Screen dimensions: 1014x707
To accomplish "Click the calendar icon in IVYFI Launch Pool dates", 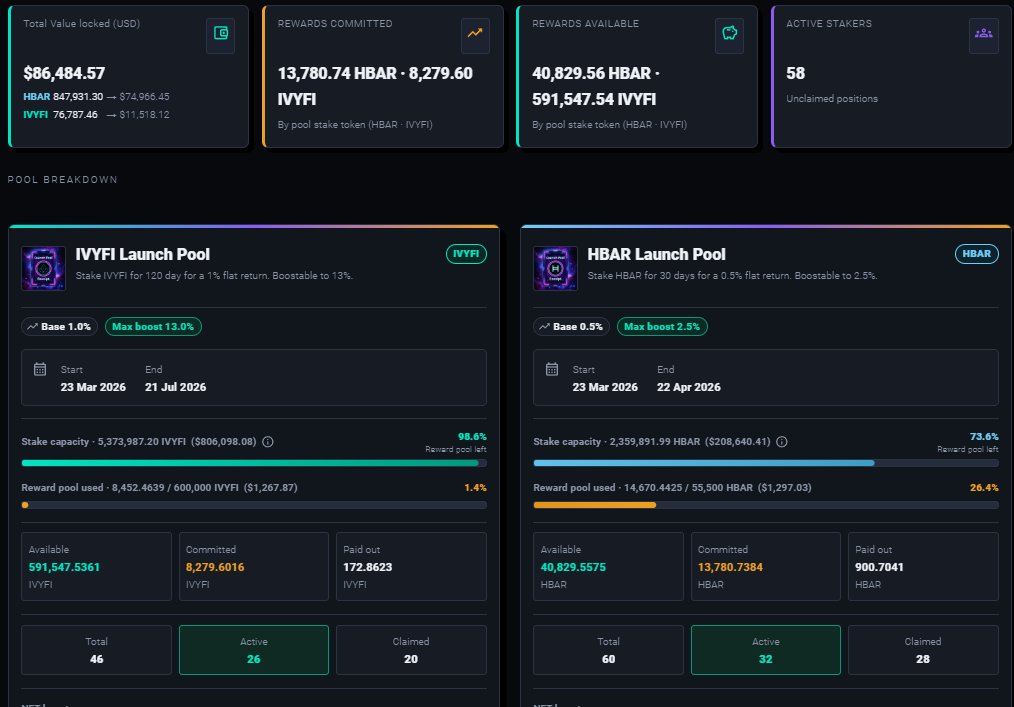I will pos(40,369).
